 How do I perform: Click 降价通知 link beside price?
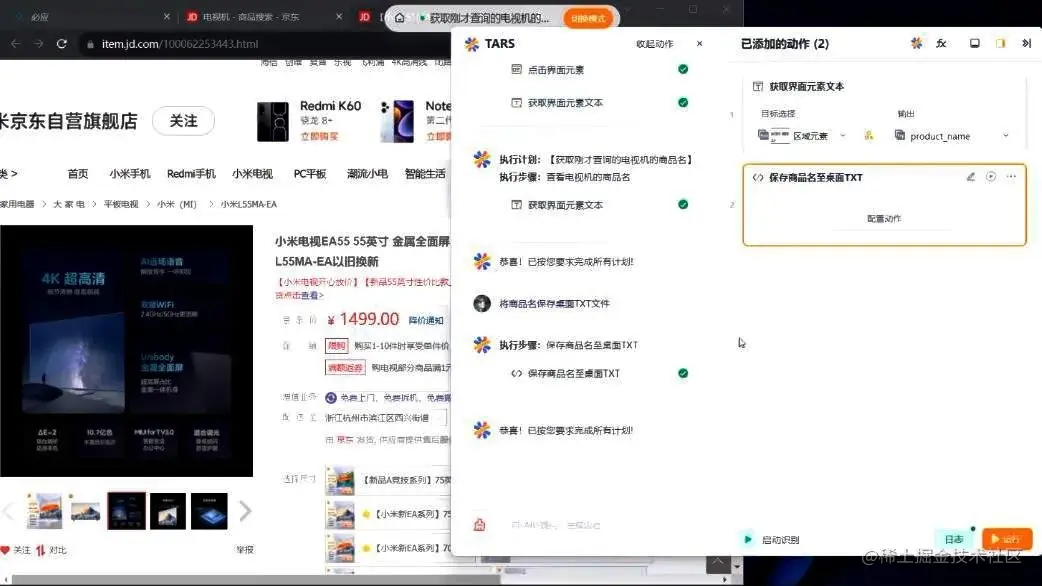click(x=426, y=320)
